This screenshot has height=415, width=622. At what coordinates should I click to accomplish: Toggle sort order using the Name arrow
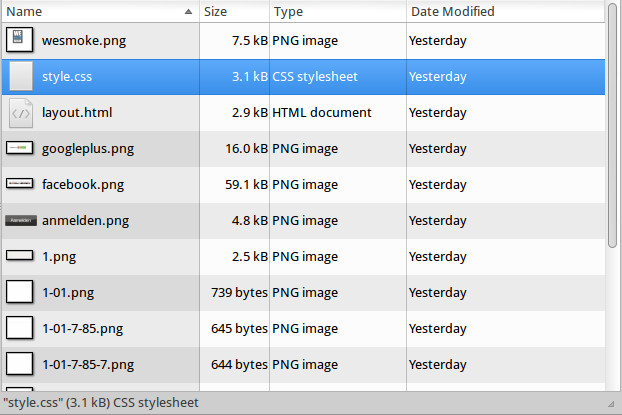tap(188, 12)
